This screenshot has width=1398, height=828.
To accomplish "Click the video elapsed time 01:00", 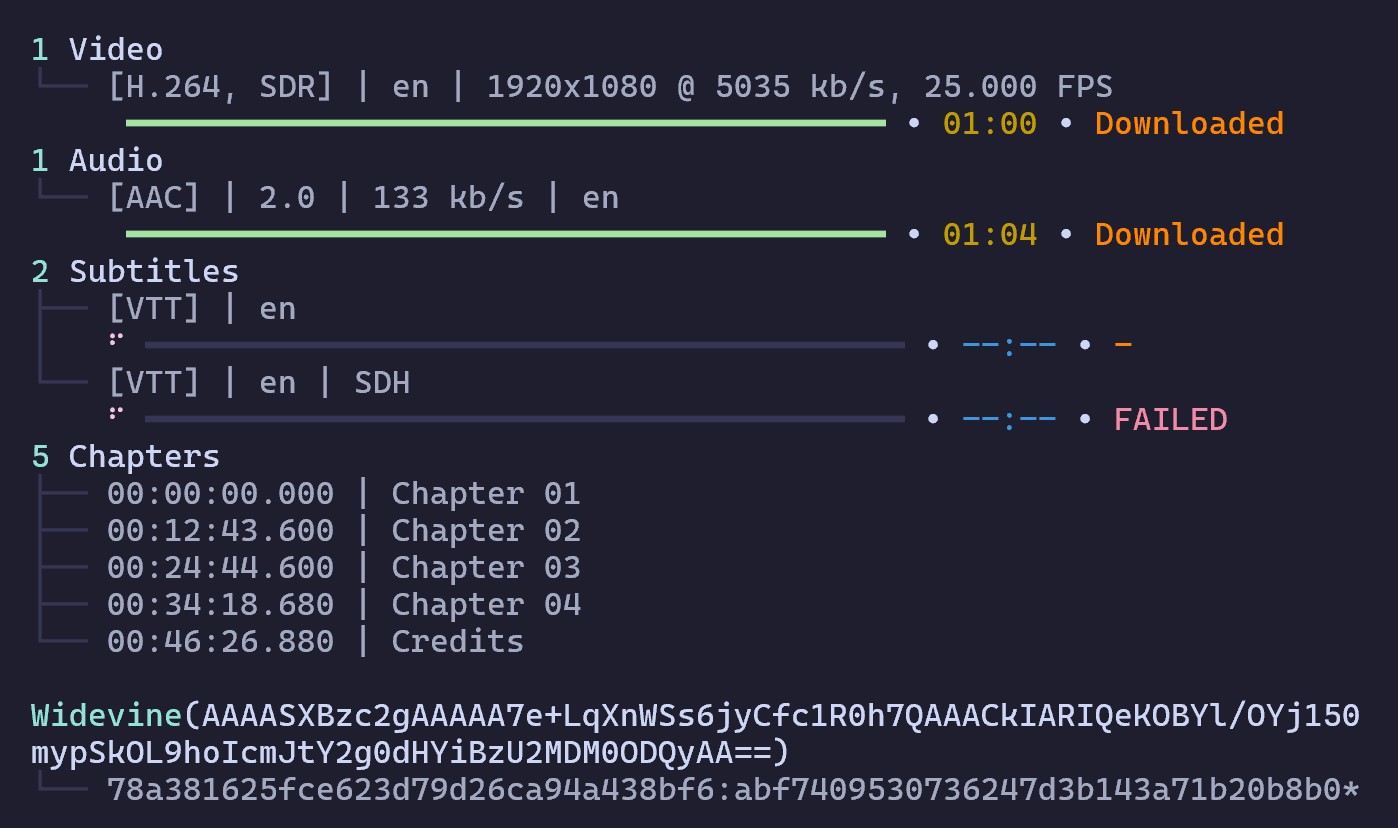I will pyautogui.click(x=989, y=124).
